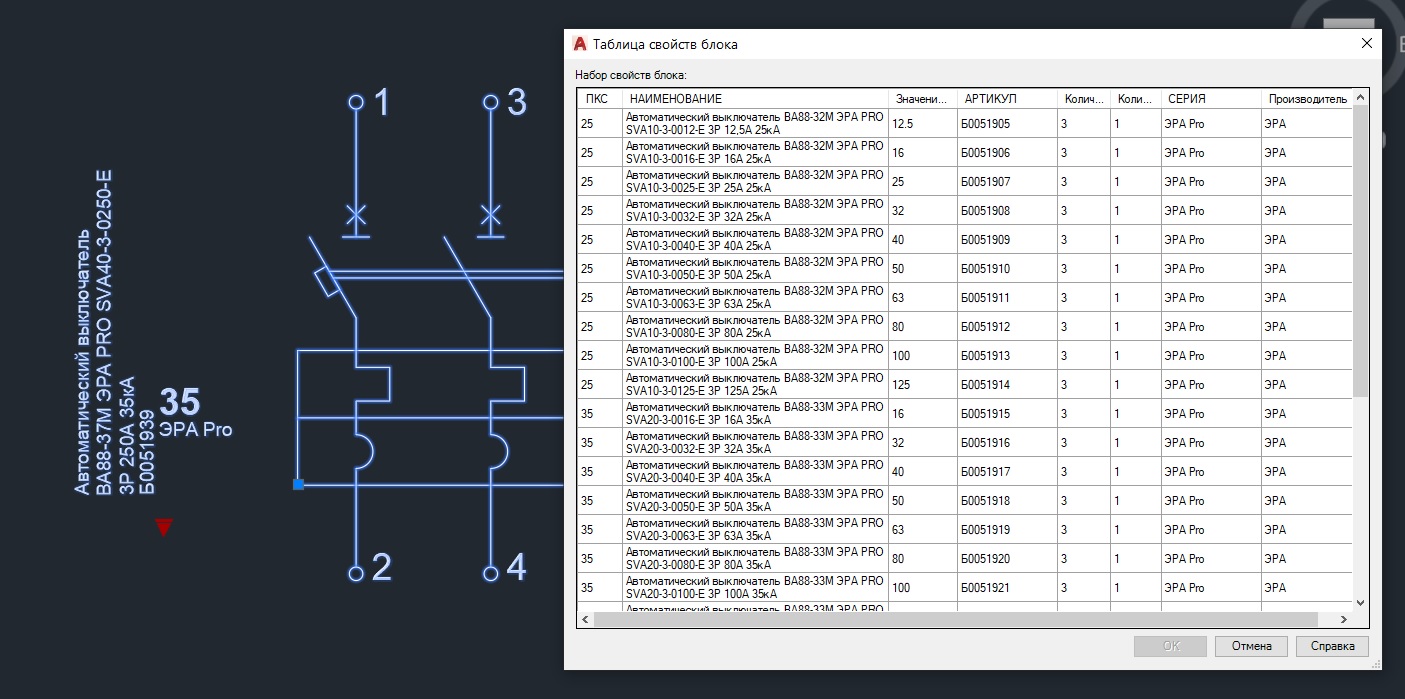Click the horizontal scrollbar right arrow
This screenshot has width=1405, height=699.
[1343, 619]
